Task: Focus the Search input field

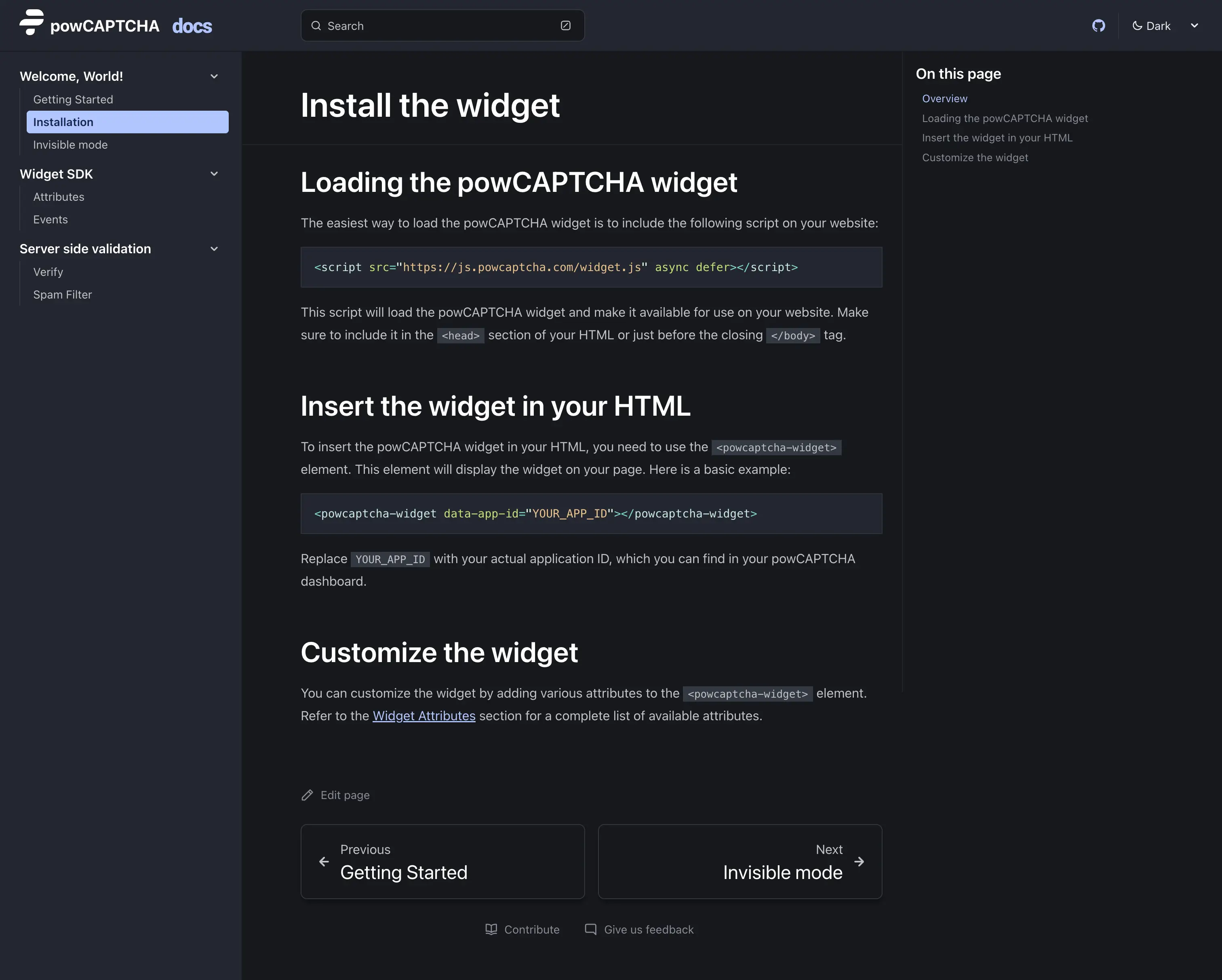Action: (x=442, y=25)
